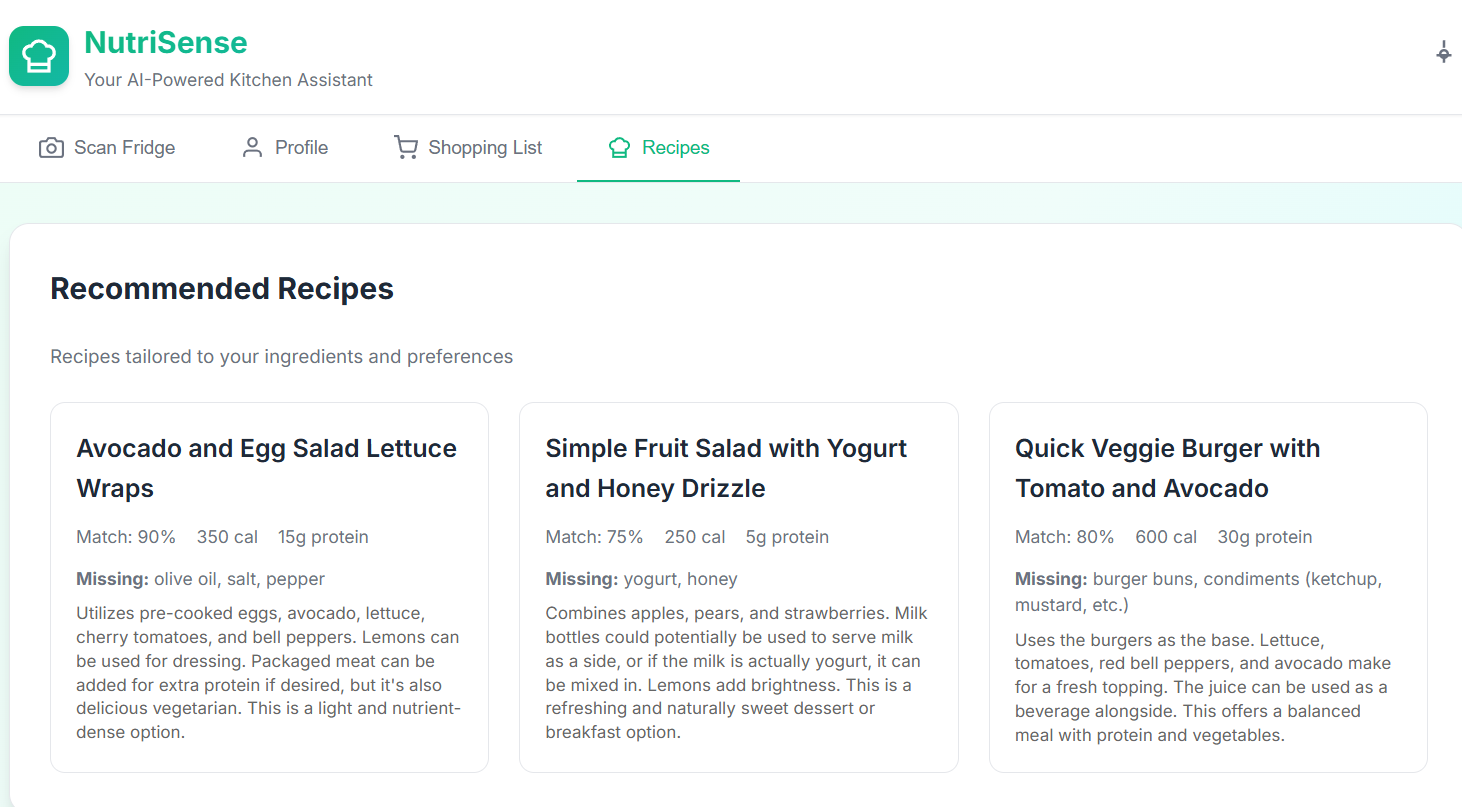The height and width of the screenshot is (807, 1462).
Task: Open Avocado and Egg Salad Lettuce Wraps recipe
Action: 266,468
